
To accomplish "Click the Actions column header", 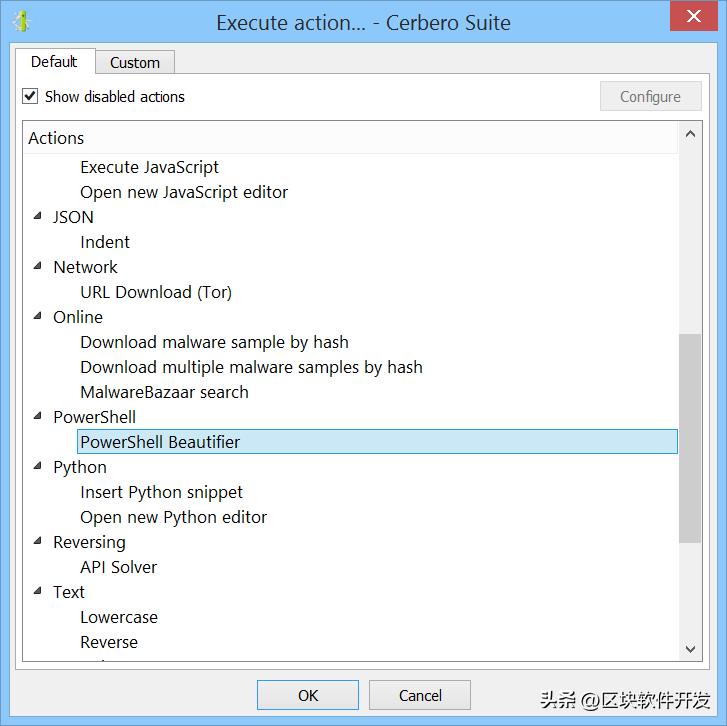I will coord(351,138).
